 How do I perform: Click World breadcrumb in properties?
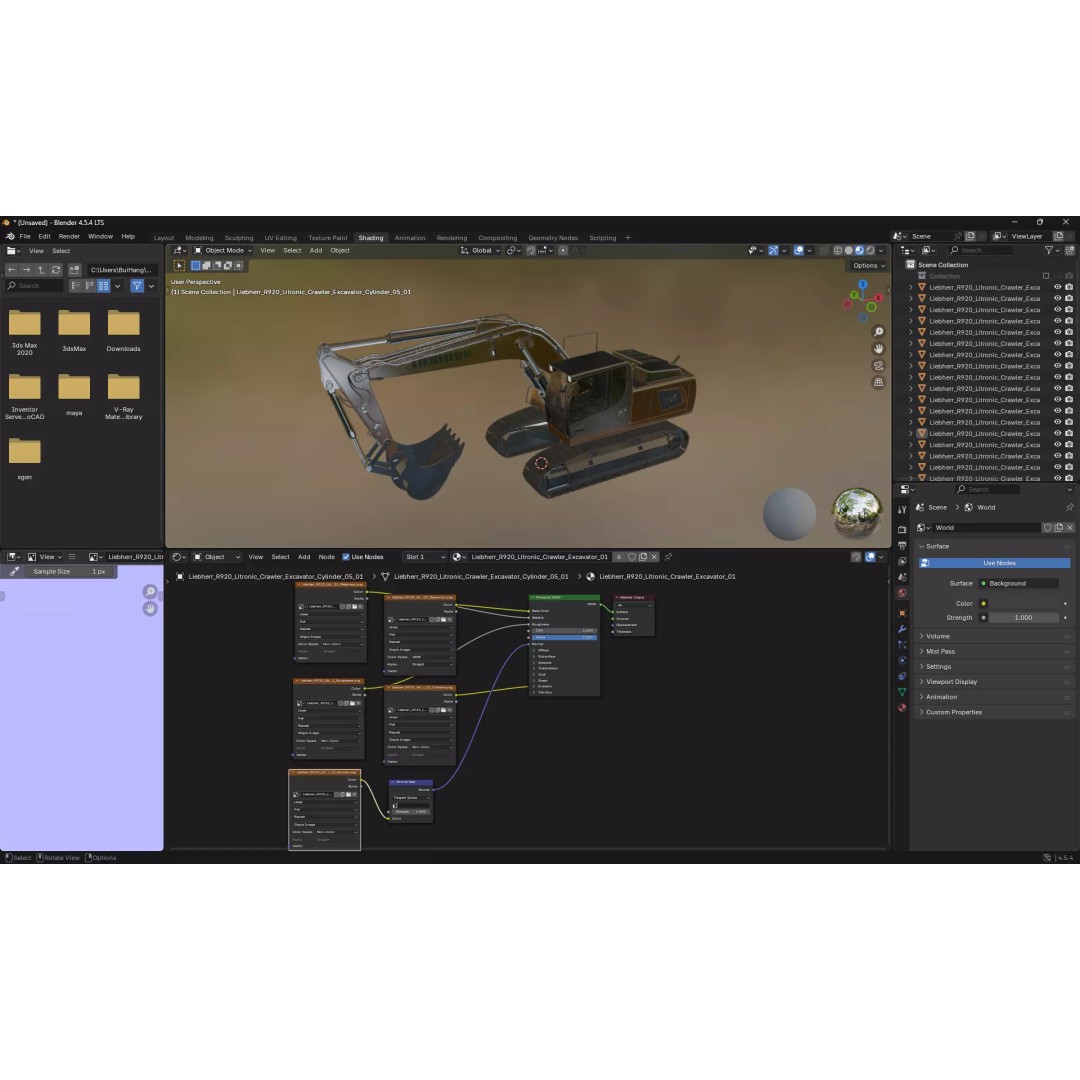[979, 508]
